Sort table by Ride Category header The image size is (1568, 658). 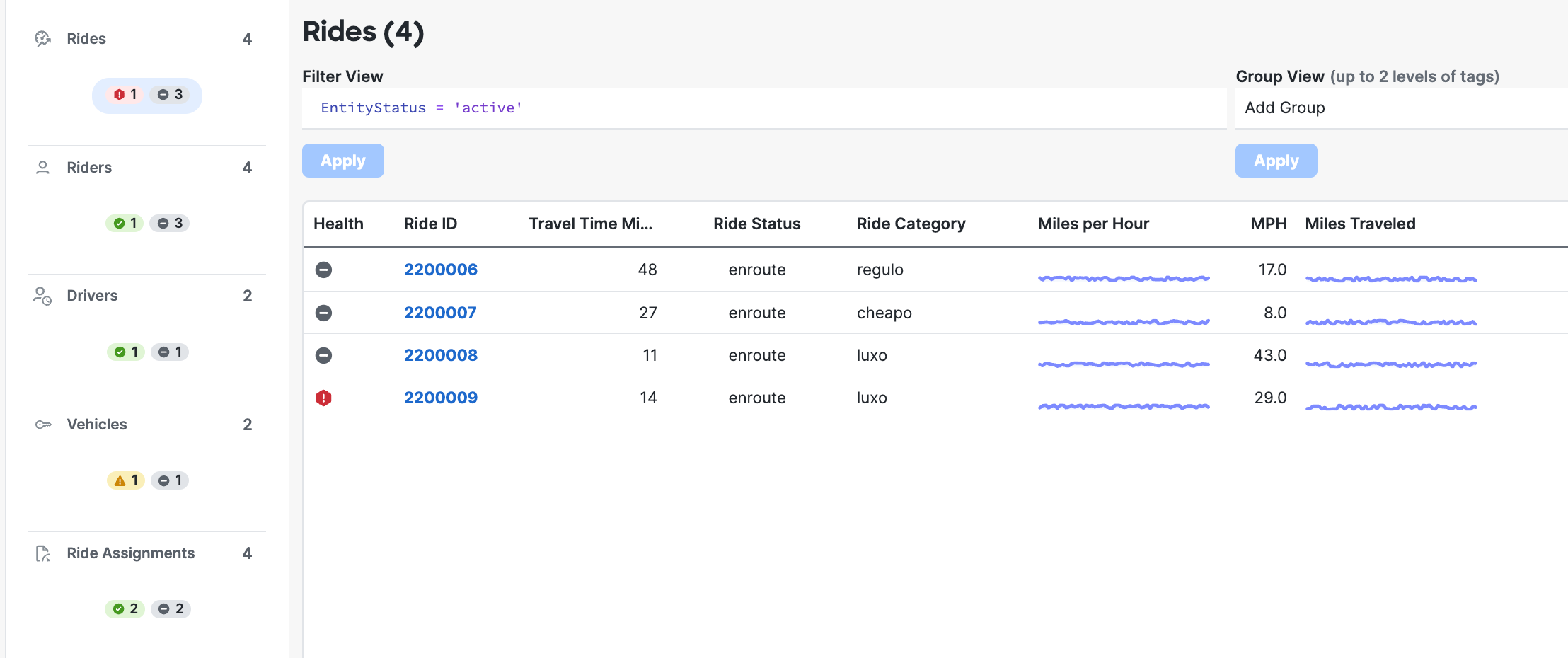911,224
